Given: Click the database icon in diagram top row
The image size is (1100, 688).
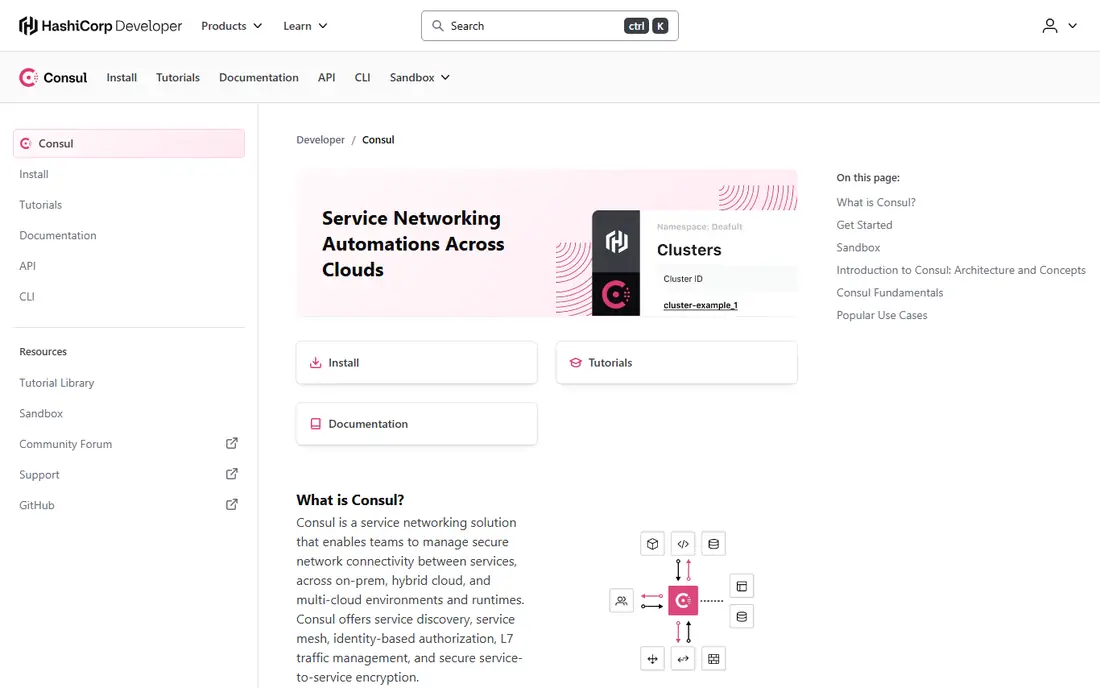Looking at the screenshot, I should (713, 544).
